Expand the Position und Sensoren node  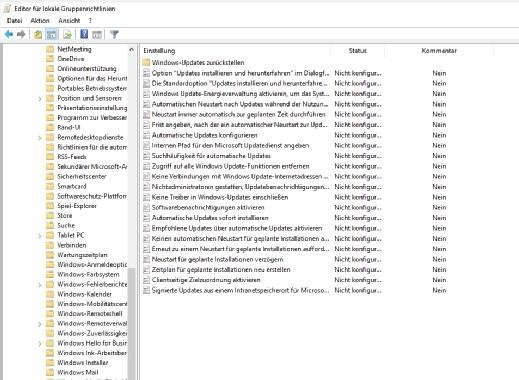(40, 99)
